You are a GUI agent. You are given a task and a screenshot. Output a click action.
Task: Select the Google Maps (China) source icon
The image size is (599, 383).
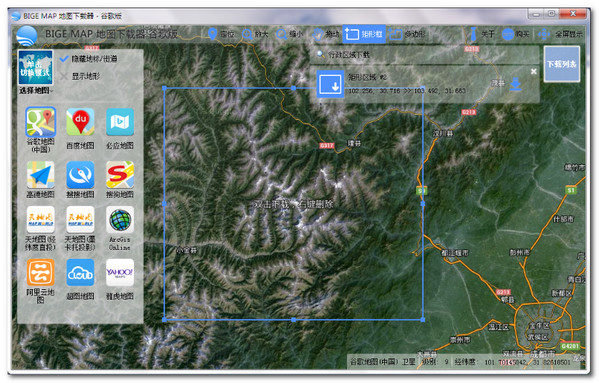[40, 122]
